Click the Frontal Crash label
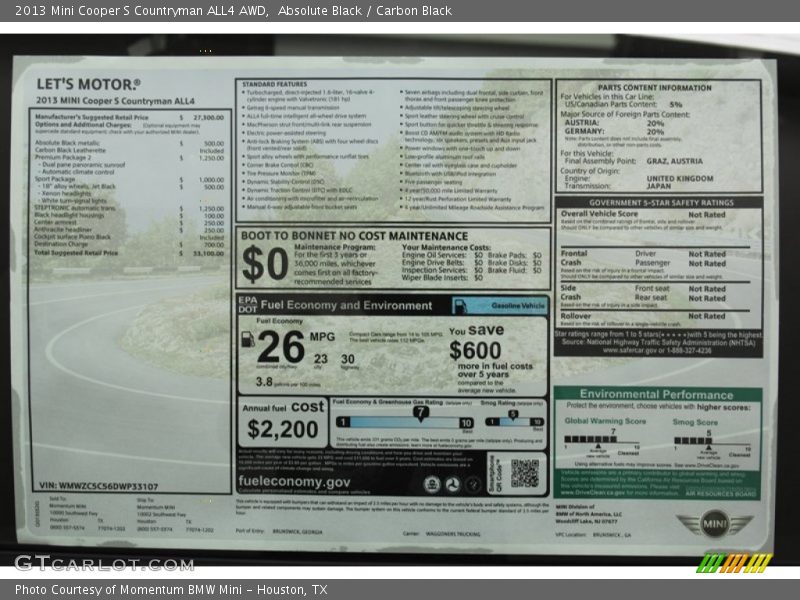 [573, 258]
